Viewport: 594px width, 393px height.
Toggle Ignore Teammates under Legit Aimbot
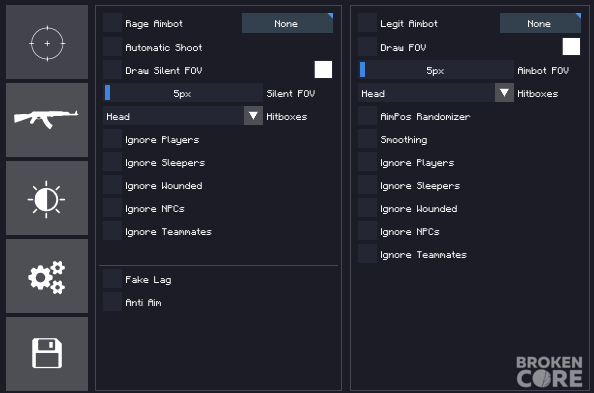tap(367, 255)
